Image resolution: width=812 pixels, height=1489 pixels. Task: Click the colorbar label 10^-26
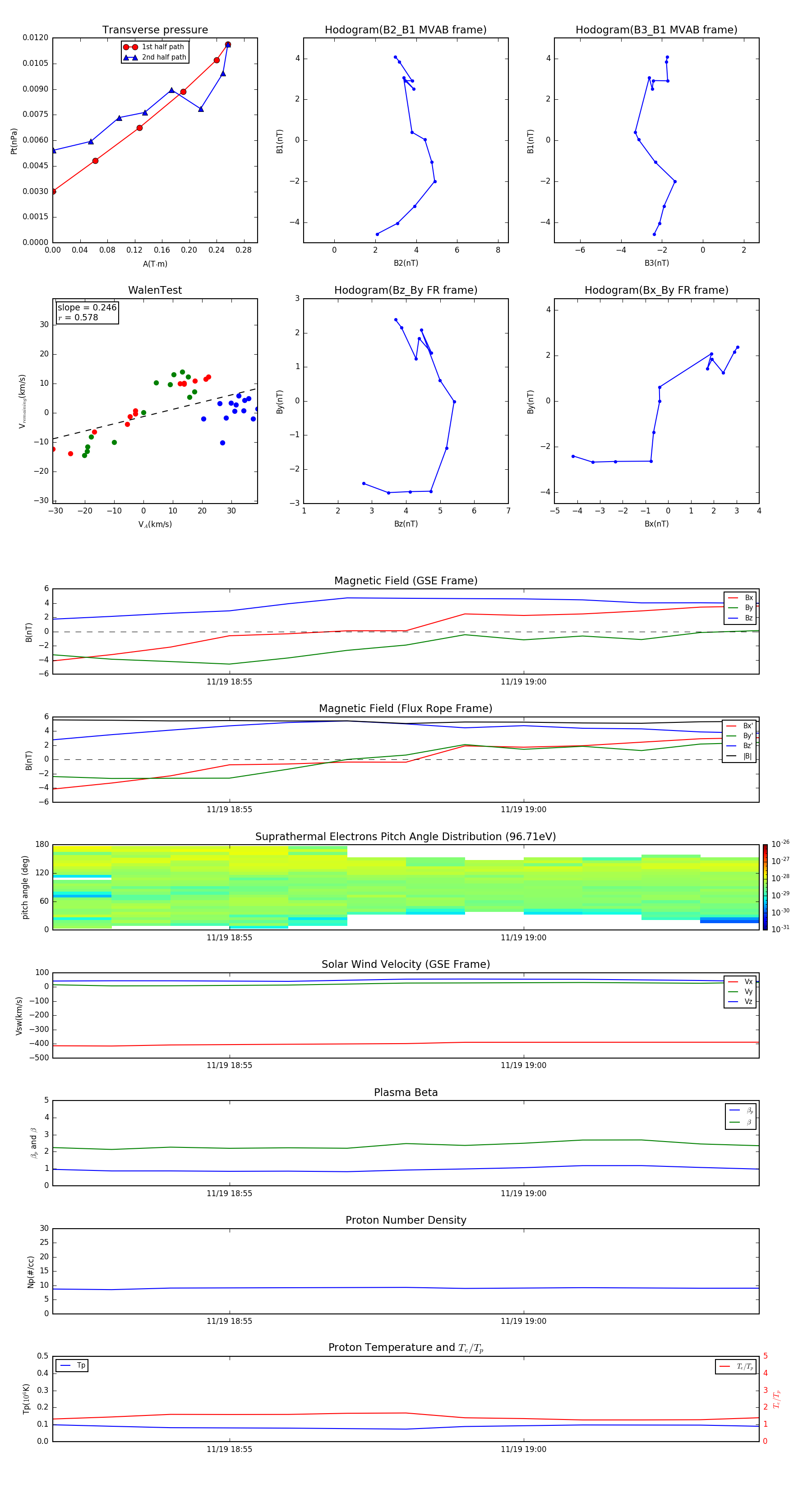780,844
